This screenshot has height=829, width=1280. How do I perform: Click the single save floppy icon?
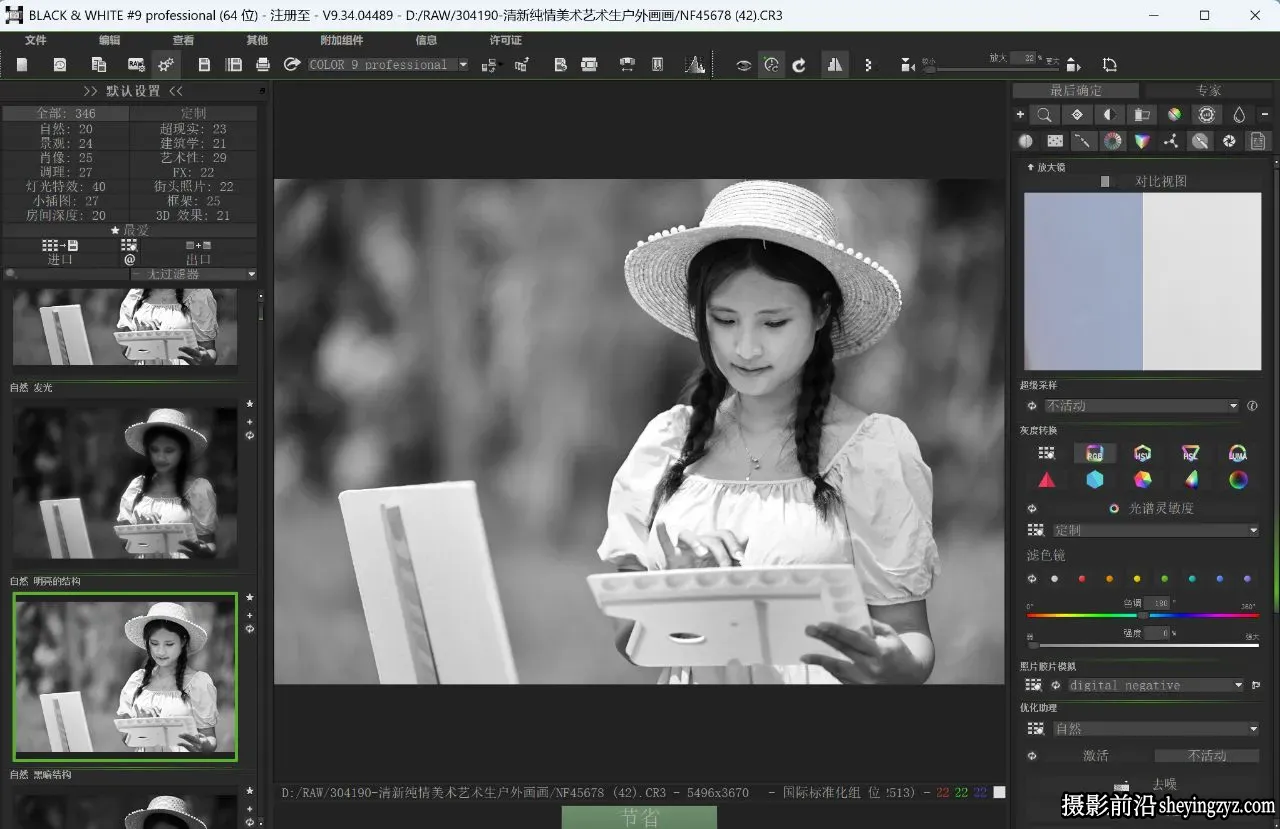click(204, 65)
